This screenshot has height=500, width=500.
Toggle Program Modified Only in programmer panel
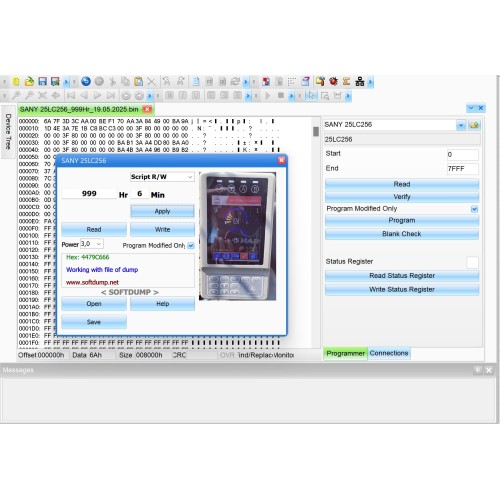point(474,209)
